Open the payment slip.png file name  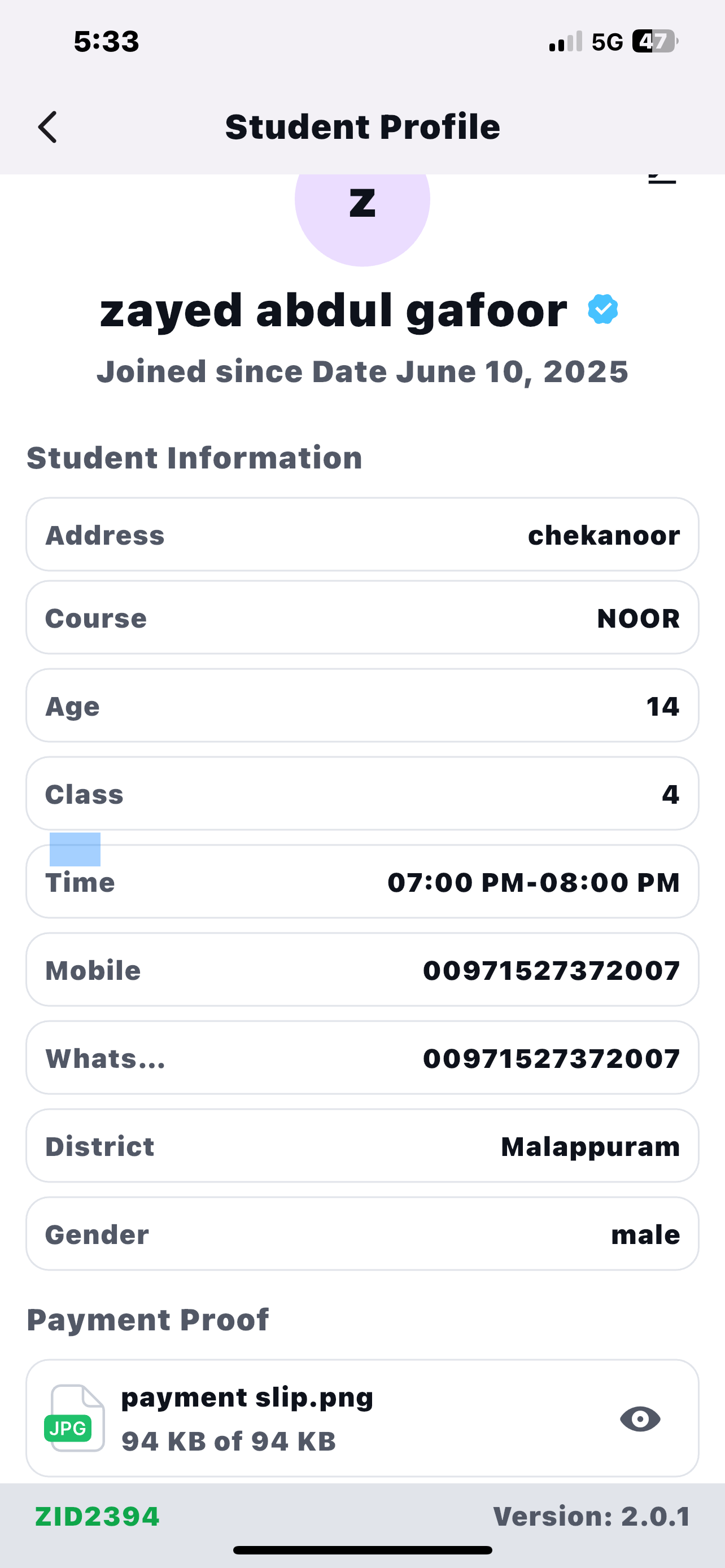tap(247, 1397)
